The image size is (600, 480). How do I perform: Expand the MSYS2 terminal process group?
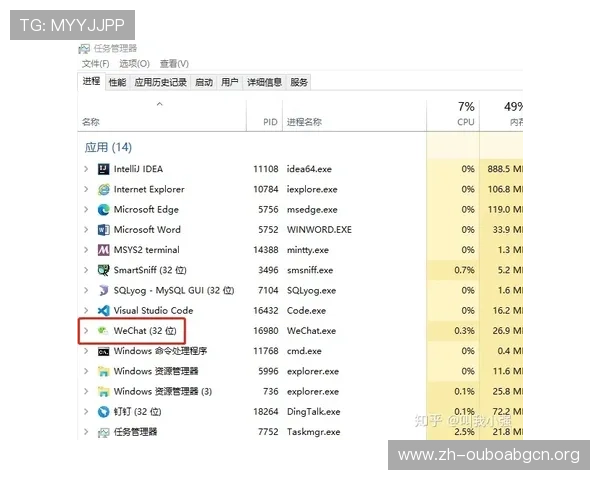pos(86,250)
